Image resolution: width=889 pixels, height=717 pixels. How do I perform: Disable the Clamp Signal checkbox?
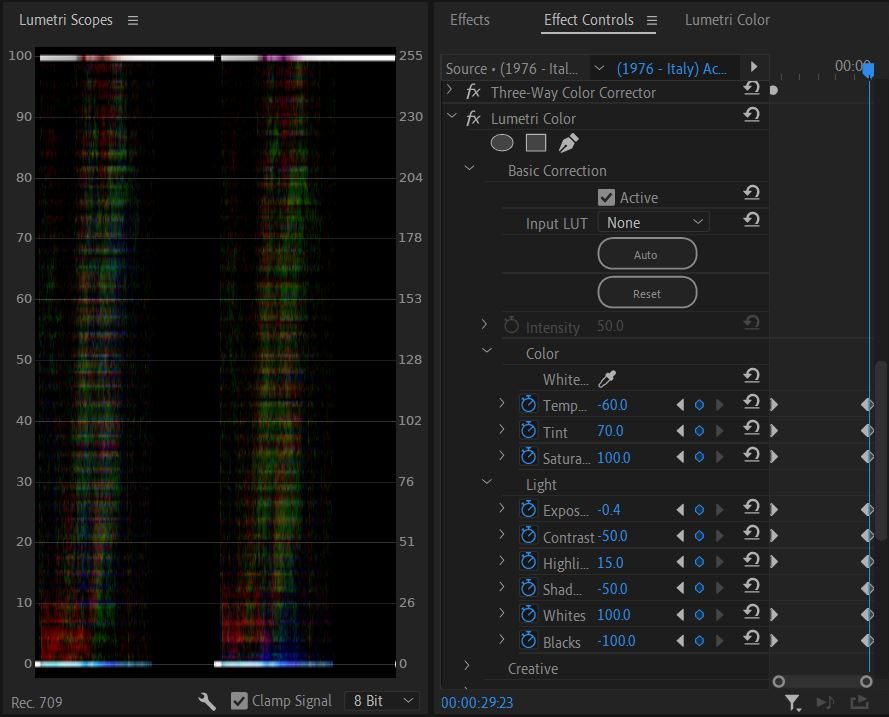[239, 701]
